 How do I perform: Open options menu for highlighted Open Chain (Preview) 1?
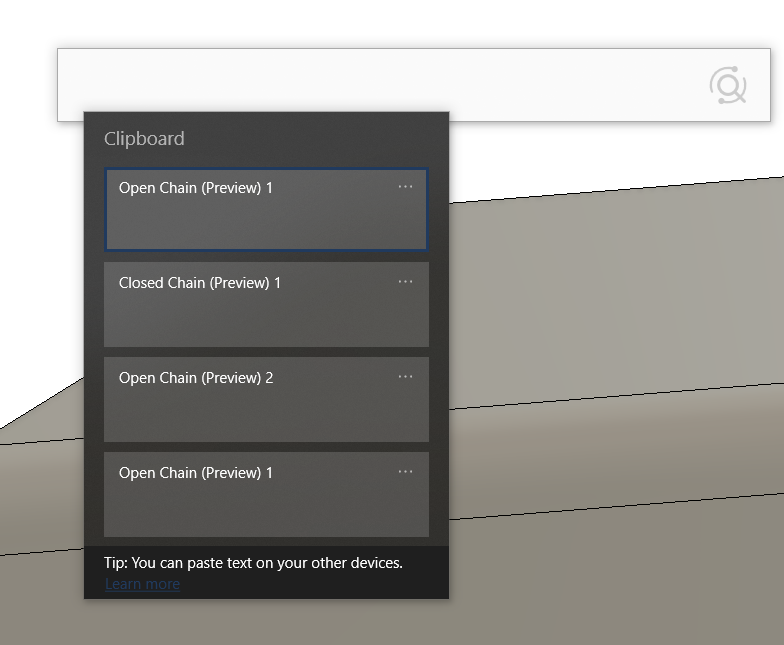tap(406, 187)
